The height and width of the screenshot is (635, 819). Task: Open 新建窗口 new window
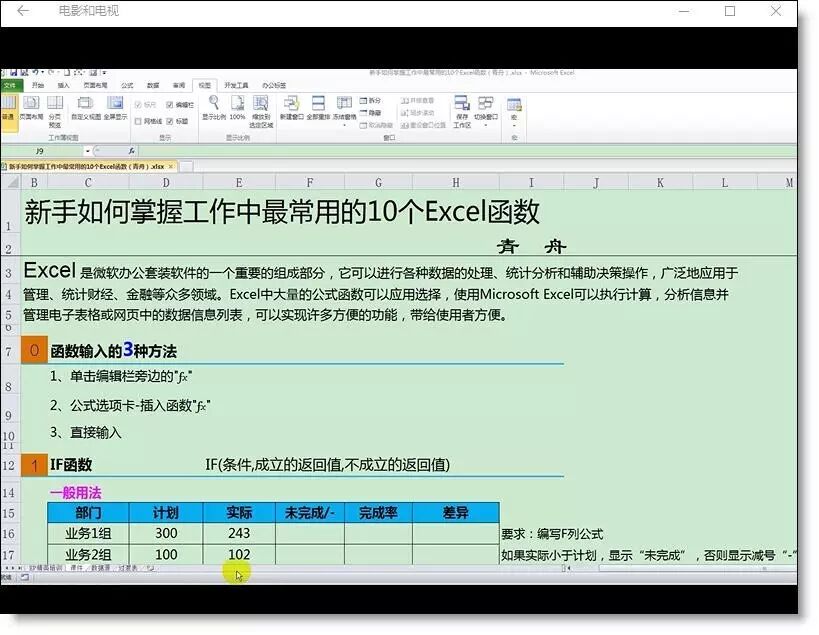tap(291, 108)
